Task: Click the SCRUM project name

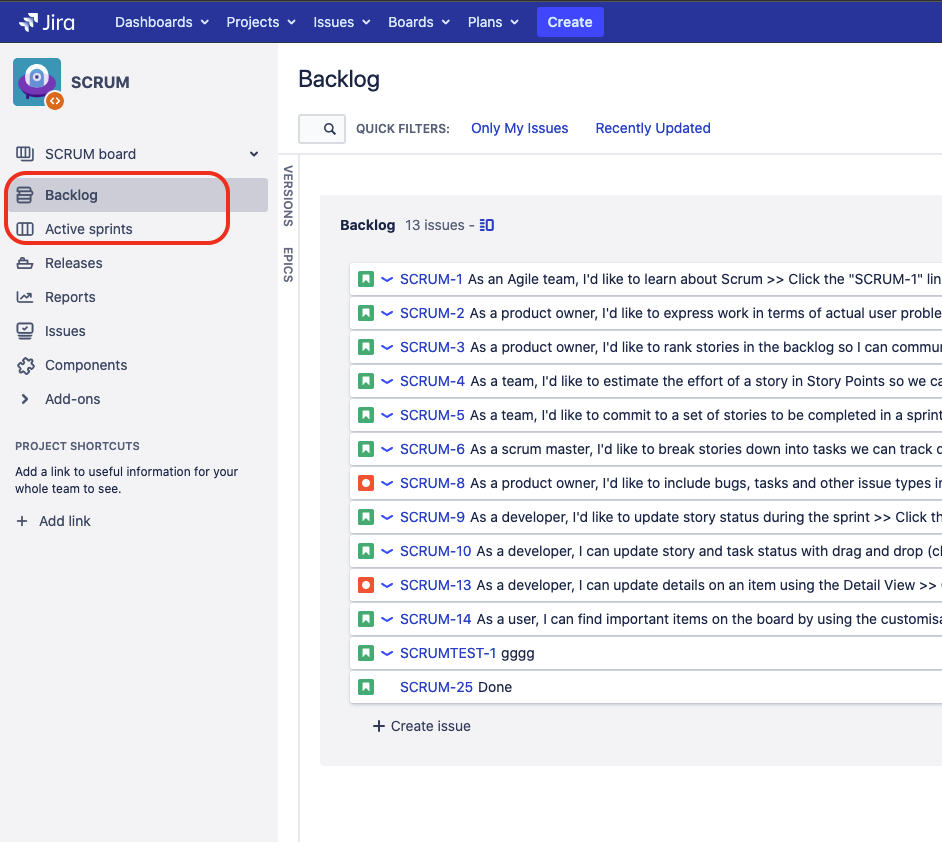Action: (x=100, y=82)
